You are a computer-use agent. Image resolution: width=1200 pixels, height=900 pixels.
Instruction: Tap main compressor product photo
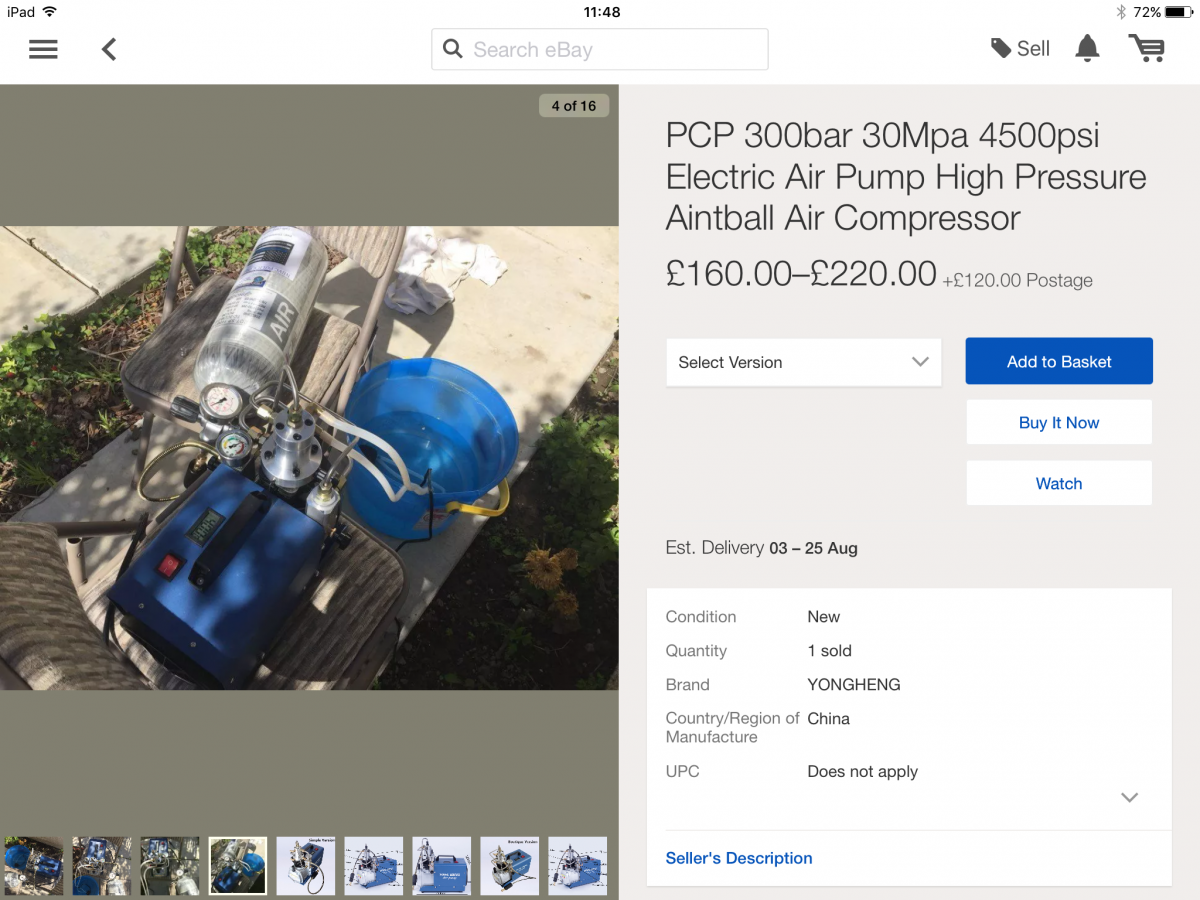[x=309, y=458]
